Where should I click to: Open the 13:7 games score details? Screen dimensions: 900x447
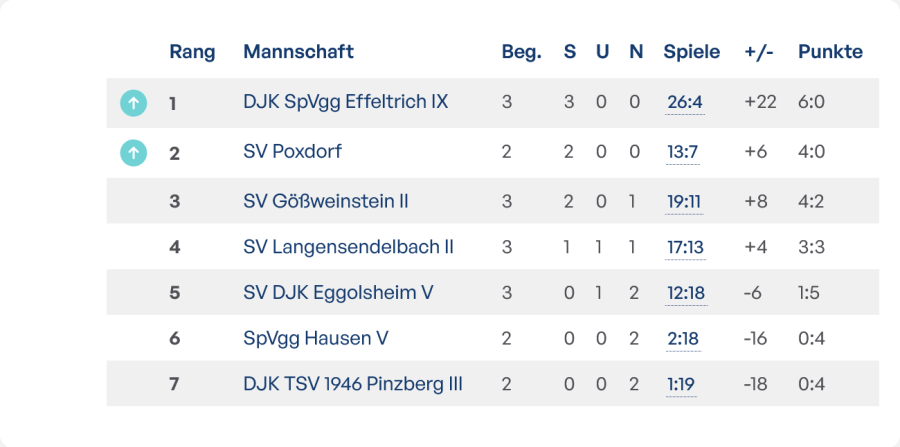point(682,153)
